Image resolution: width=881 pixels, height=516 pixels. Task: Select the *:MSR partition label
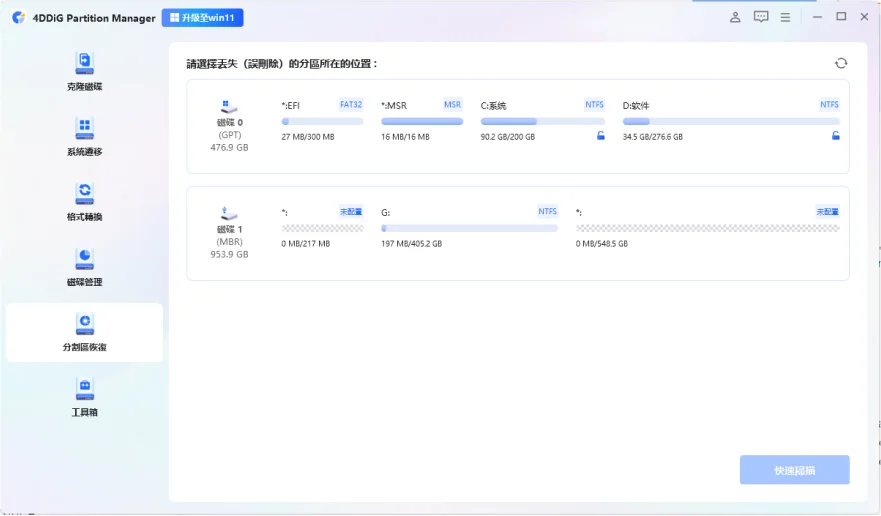tap(394, 106)
